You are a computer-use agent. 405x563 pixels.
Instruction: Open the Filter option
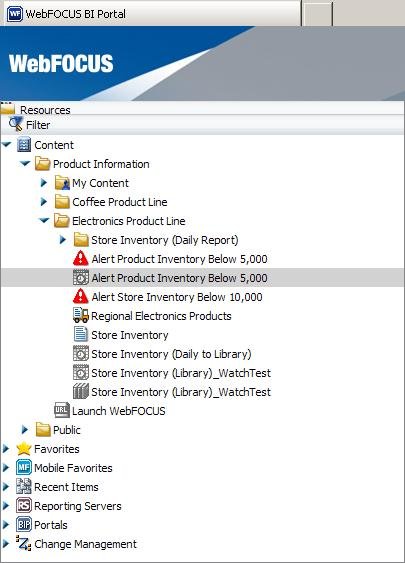pyautogui.click(x=38, y=125)
